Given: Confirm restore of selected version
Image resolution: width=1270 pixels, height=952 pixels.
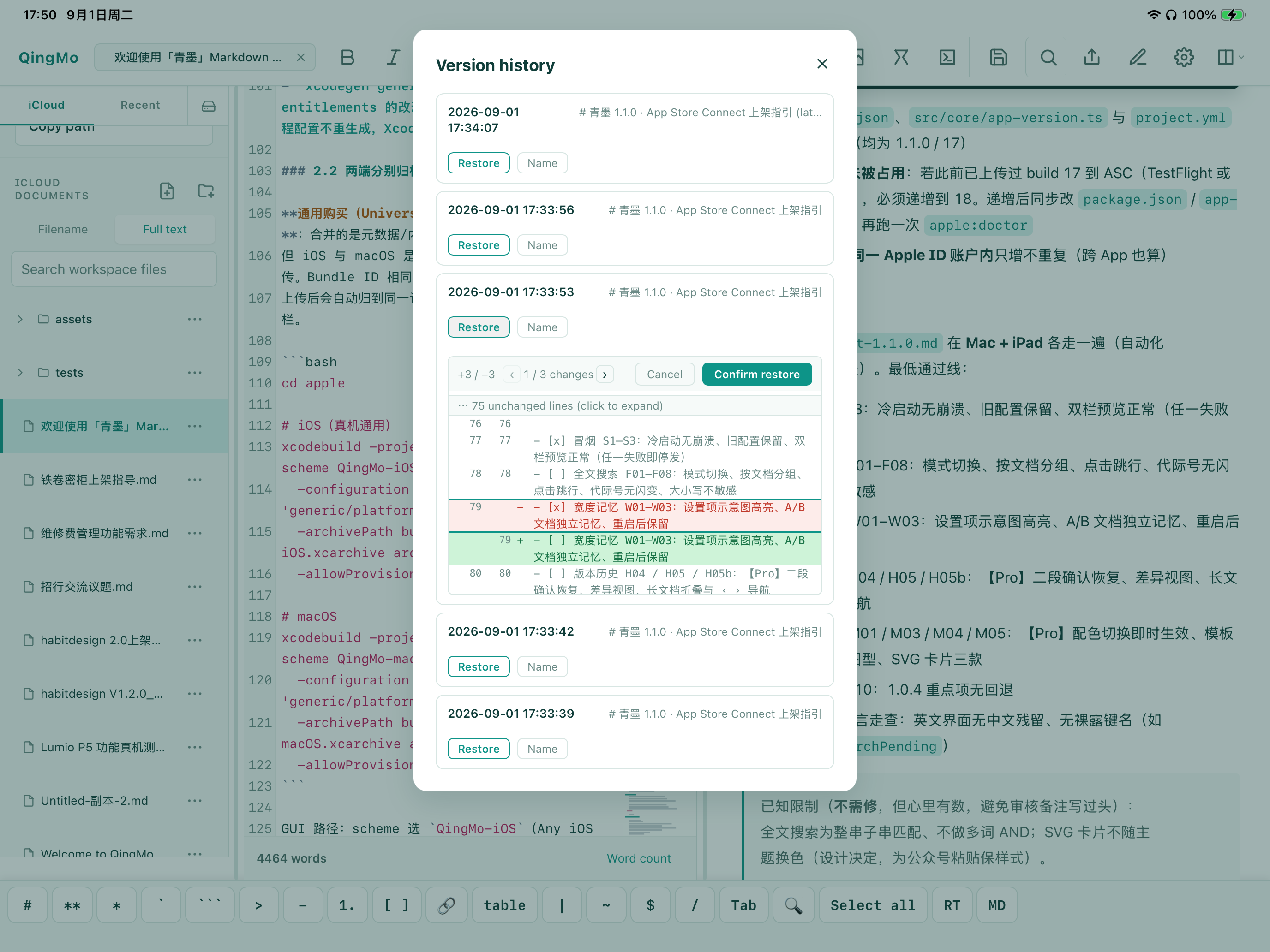Looking at the screenshot, I should coord(757,374).
